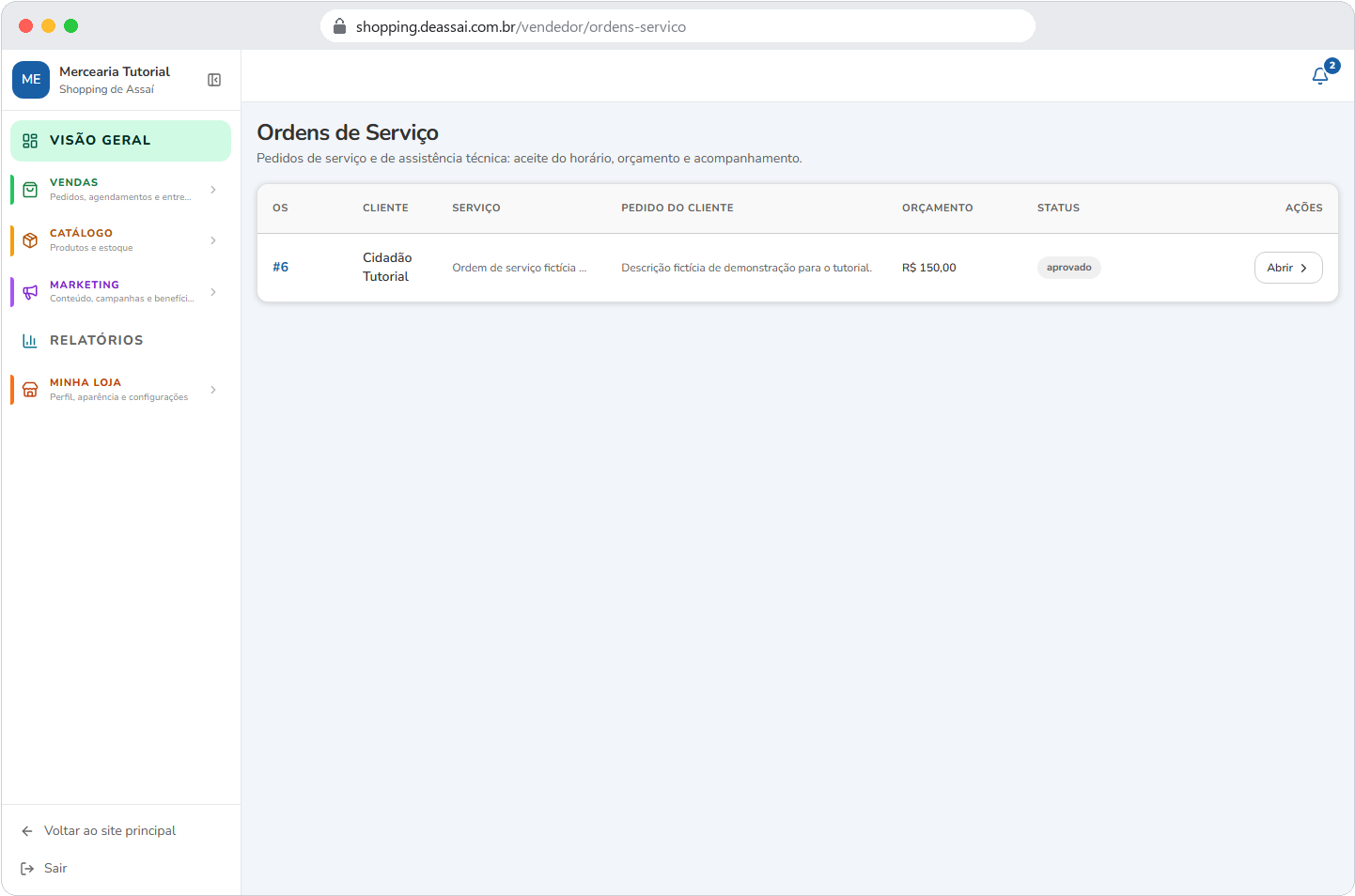Screen dimensions: 1355x896
Task: Click the CLIENTE column header
Action: (x=386, y=208)
